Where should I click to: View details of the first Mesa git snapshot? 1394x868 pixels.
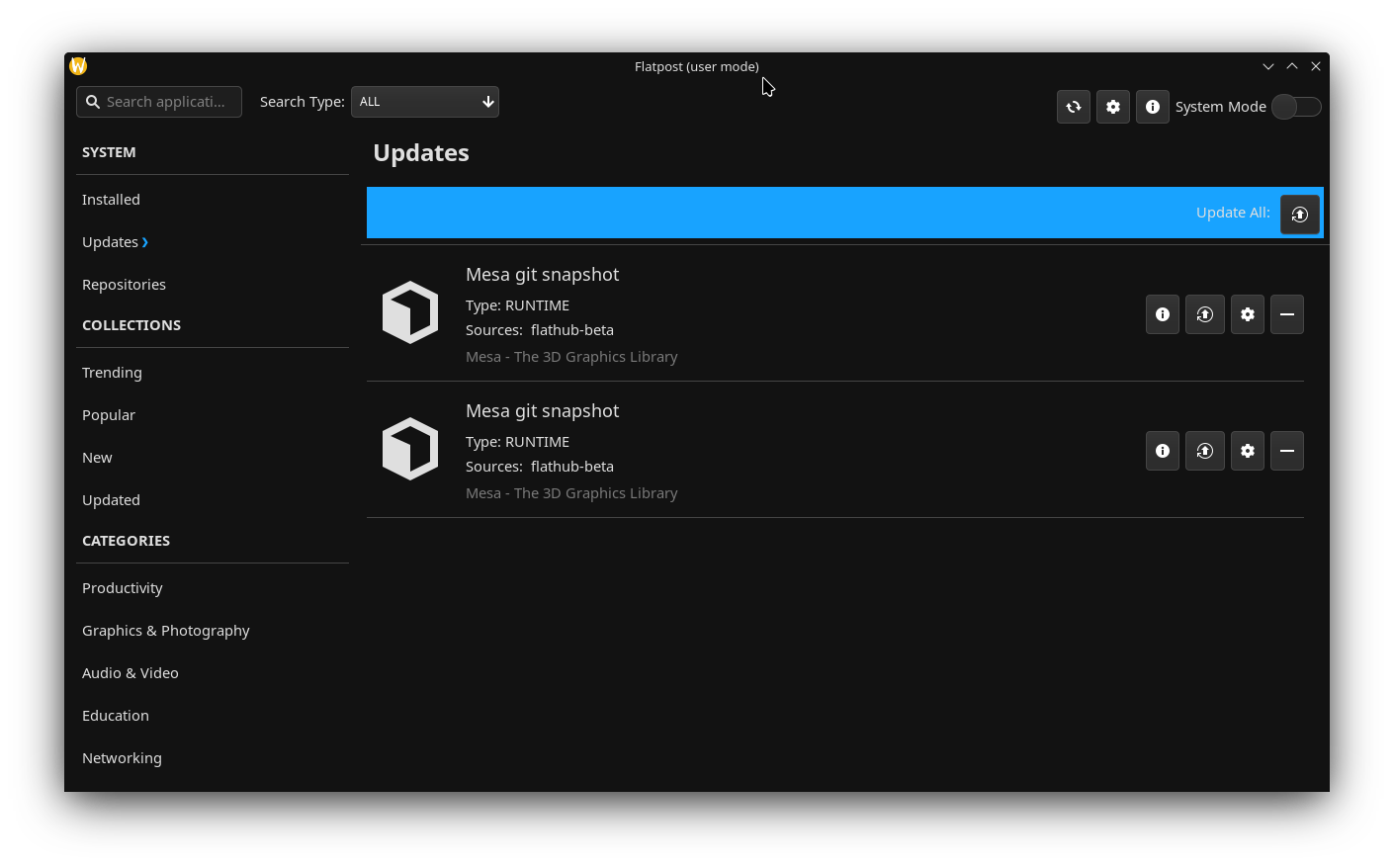[1162, 314]
